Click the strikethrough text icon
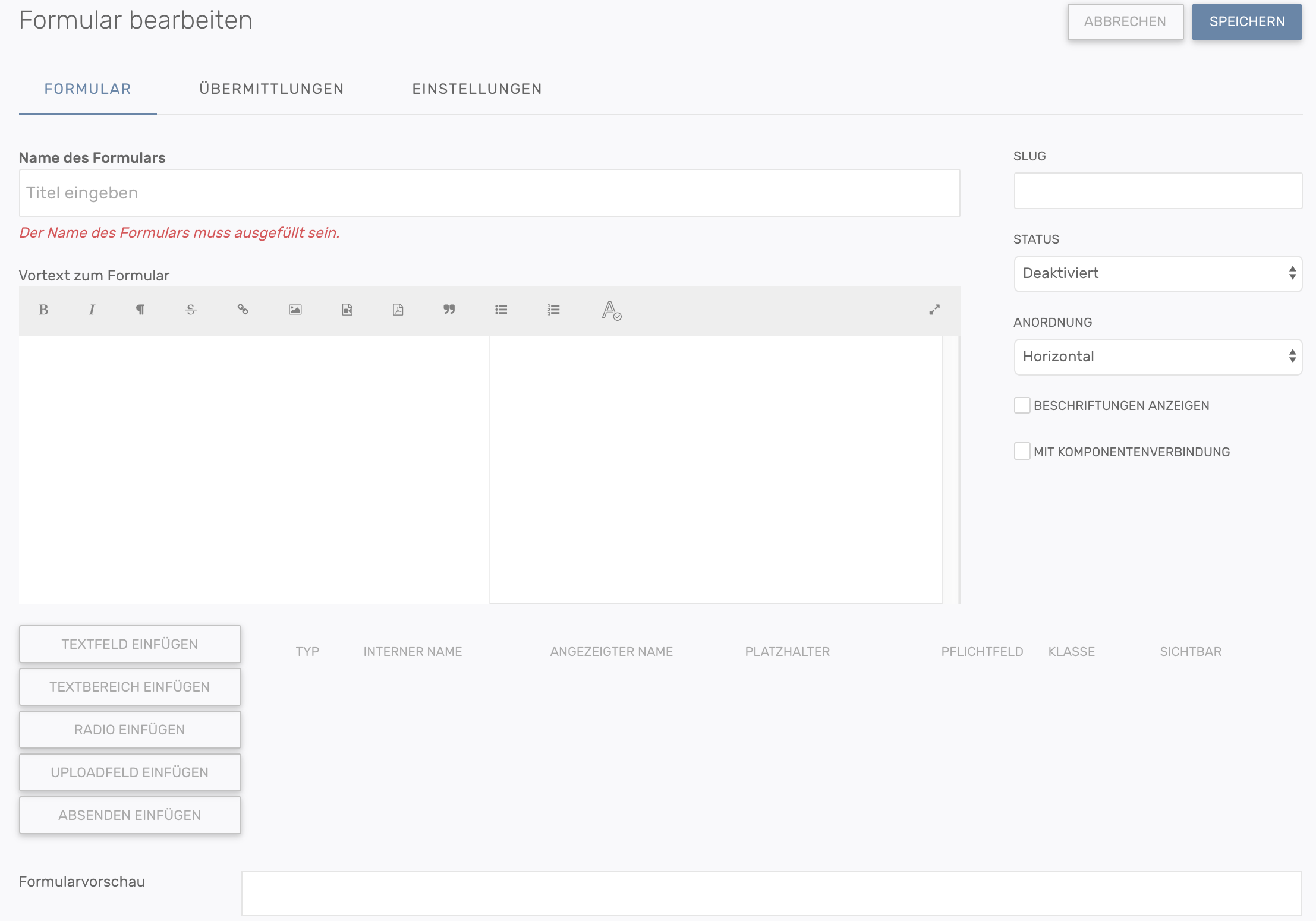Viewport: 1316px width, 921px height. [191, 310]
